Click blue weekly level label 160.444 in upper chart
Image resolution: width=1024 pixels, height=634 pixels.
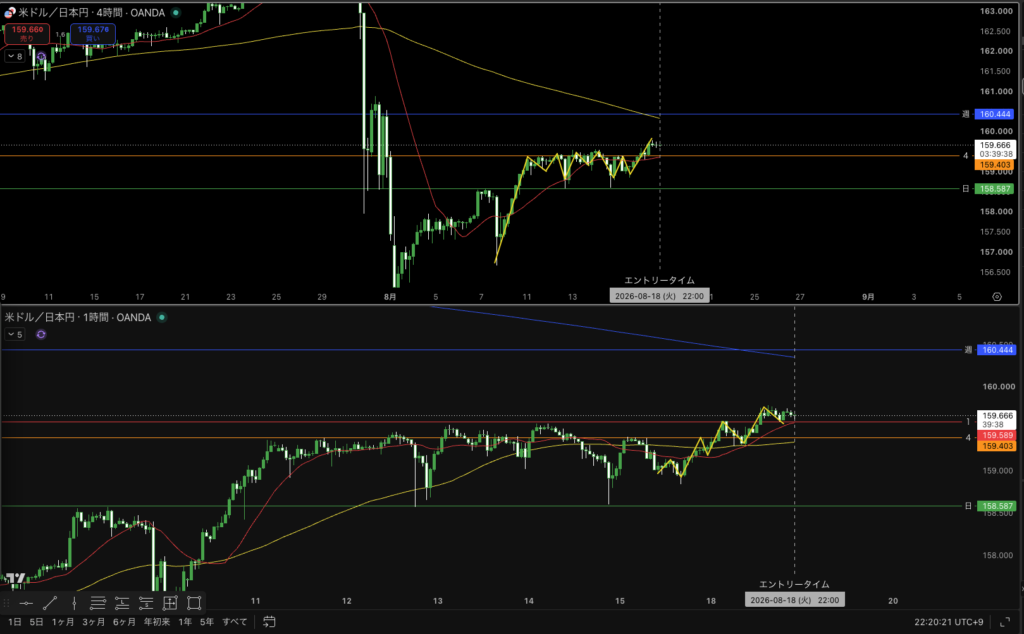pos(994,114)
